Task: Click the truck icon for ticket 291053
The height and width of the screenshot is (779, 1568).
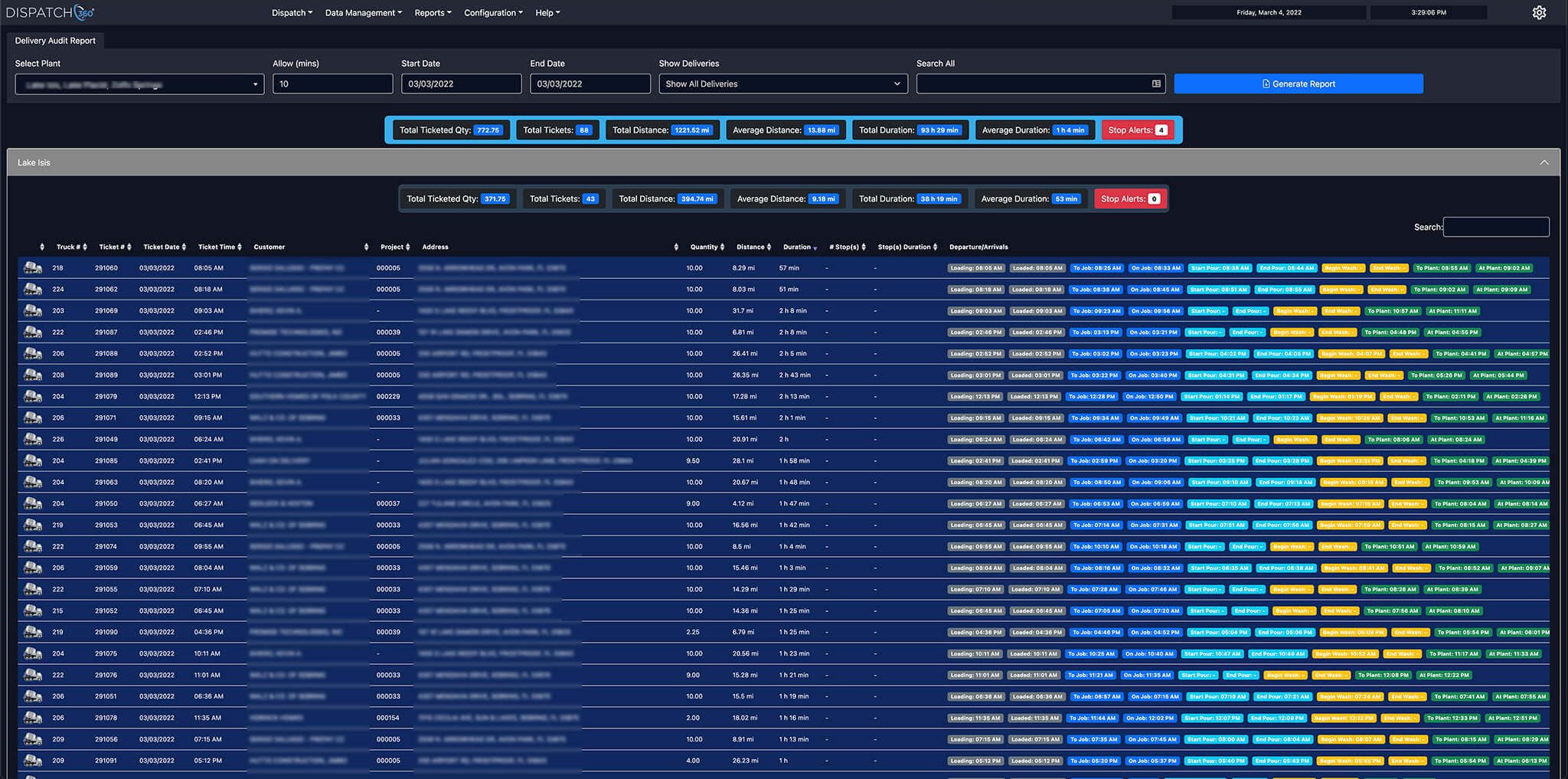Action: pos(32,525)
